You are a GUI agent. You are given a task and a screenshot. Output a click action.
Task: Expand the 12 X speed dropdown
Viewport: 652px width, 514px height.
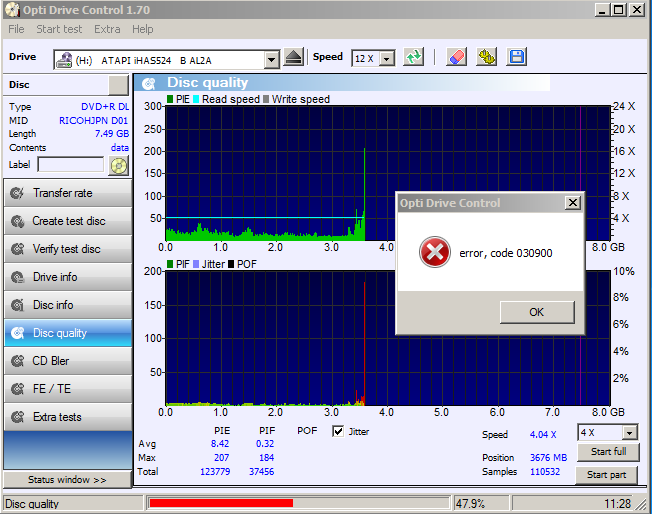click(387, 59)
